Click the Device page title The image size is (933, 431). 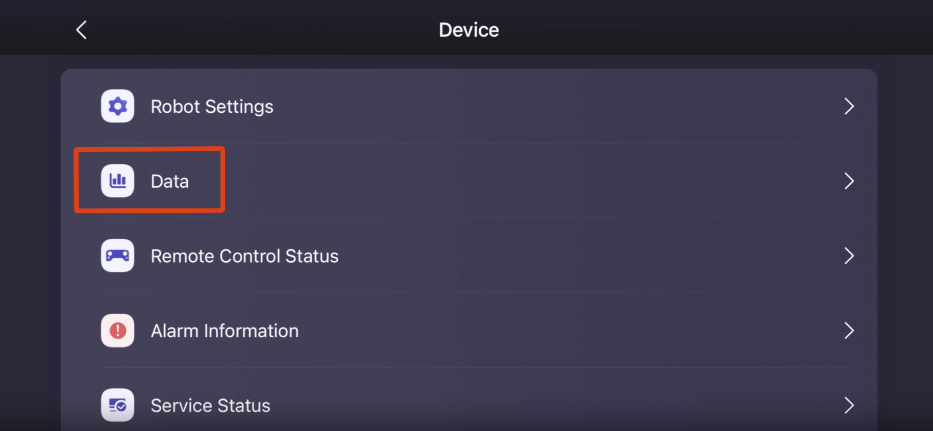tap(469, 30)
